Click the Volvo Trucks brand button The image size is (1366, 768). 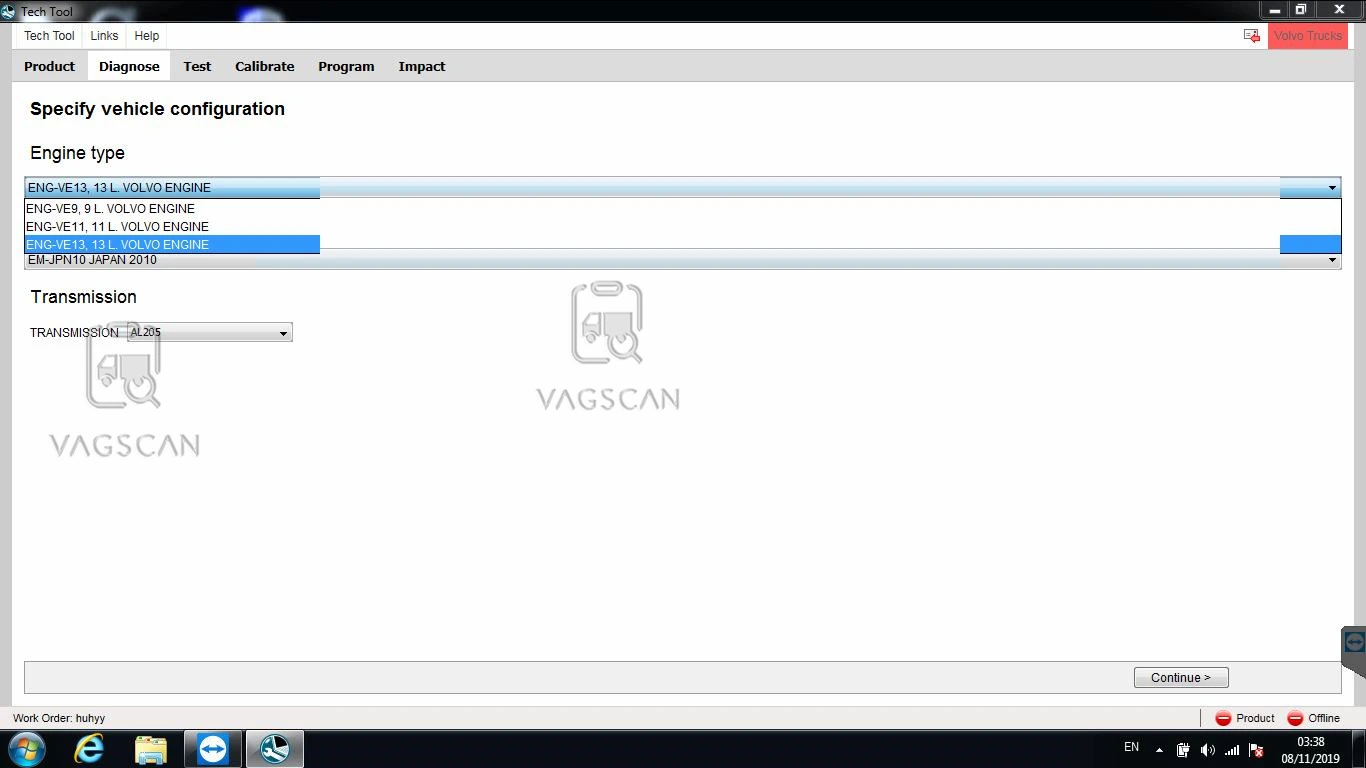click(1308, 36)
